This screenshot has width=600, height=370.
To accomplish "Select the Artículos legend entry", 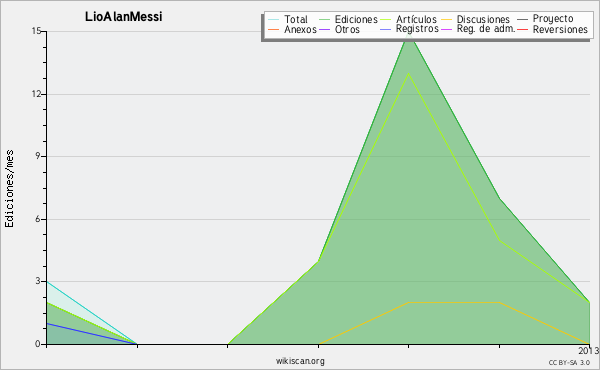I will (x=409, y=19).
